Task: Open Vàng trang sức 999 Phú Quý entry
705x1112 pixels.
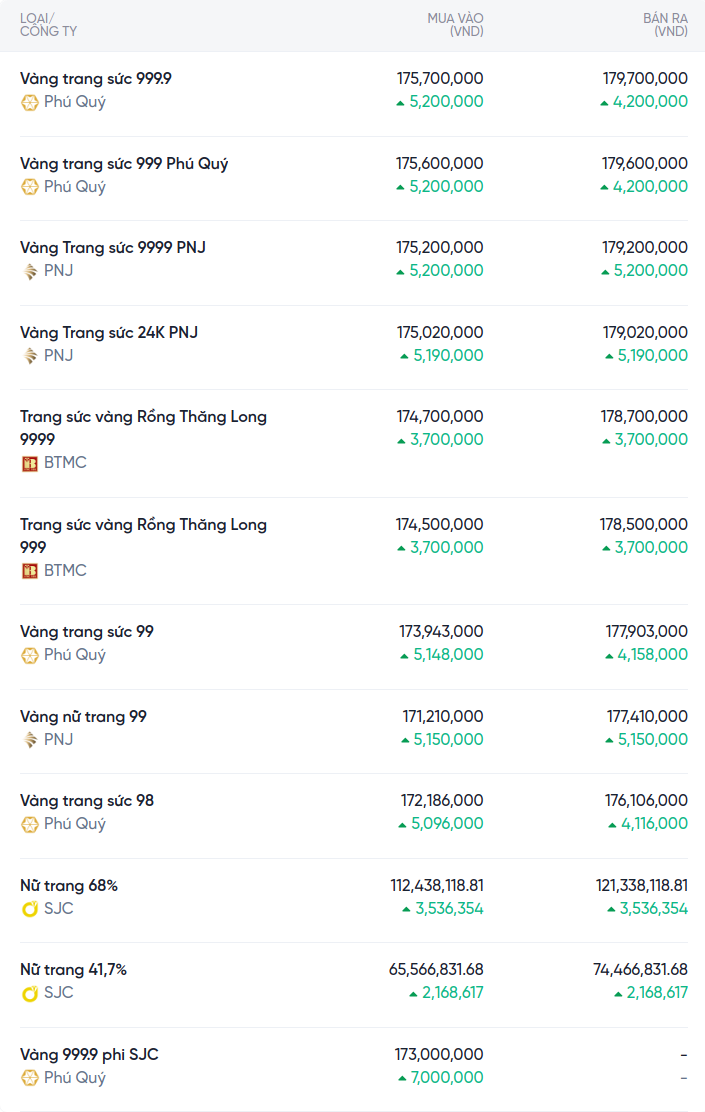Action: pyautogui.click(x=124, y=163)
